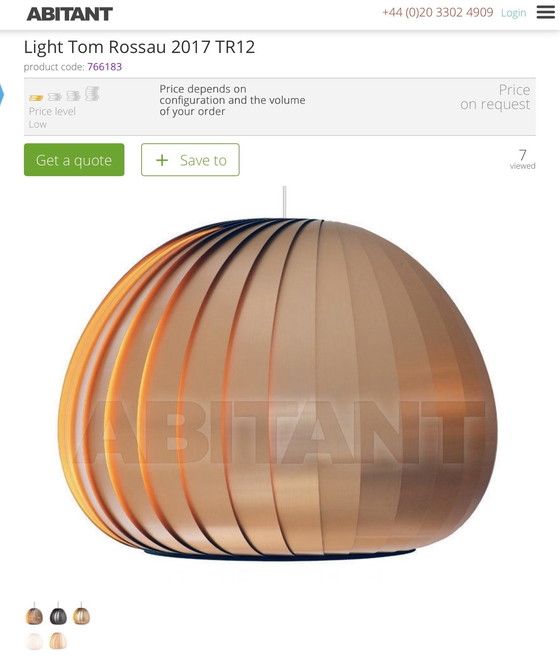The width and height of the screenshot is (560, 665).
Task: Open the Login link
Action: pos(513,13)
